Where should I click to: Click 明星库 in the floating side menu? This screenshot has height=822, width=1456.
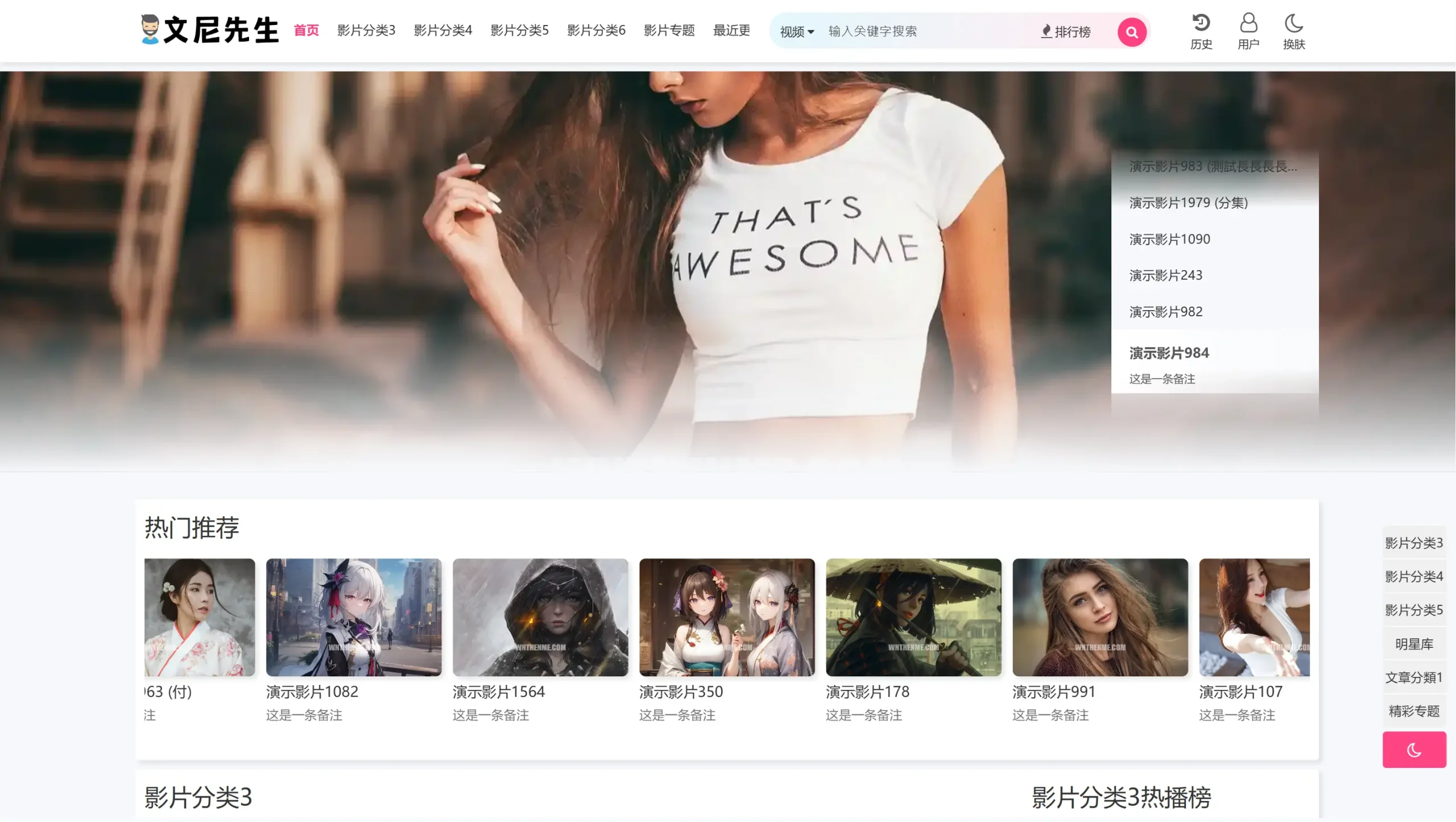coord(1414,644)
